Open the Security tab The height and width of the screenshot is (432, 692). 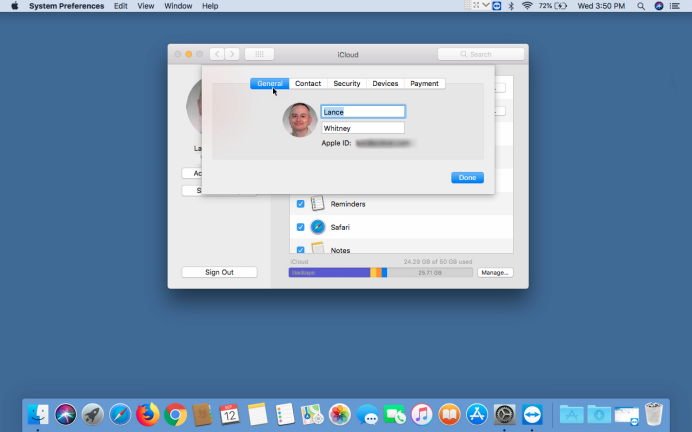tap(347, 83)
